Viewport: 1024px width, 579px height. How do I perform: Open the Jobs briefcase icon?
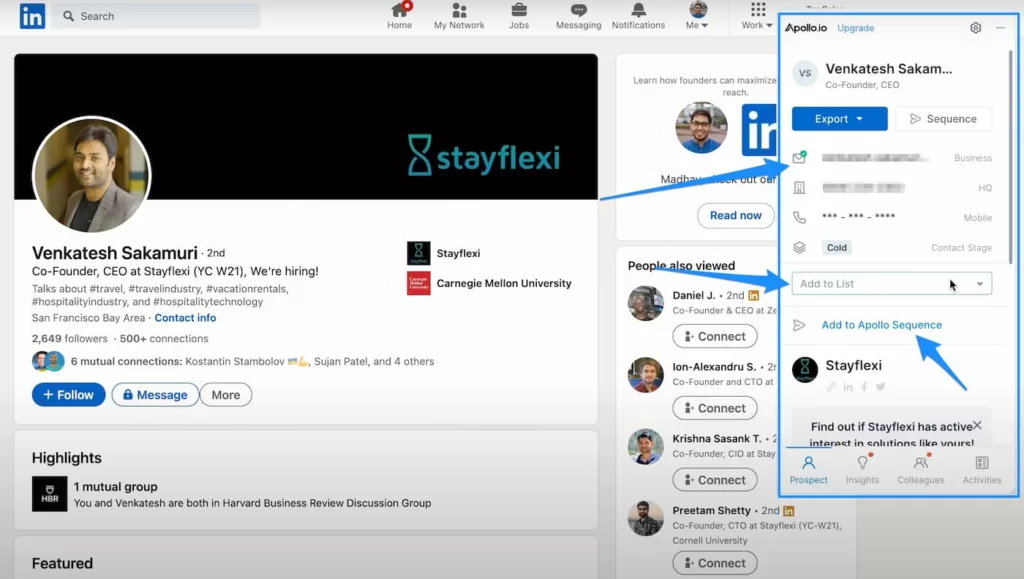[x=519, y=10]
